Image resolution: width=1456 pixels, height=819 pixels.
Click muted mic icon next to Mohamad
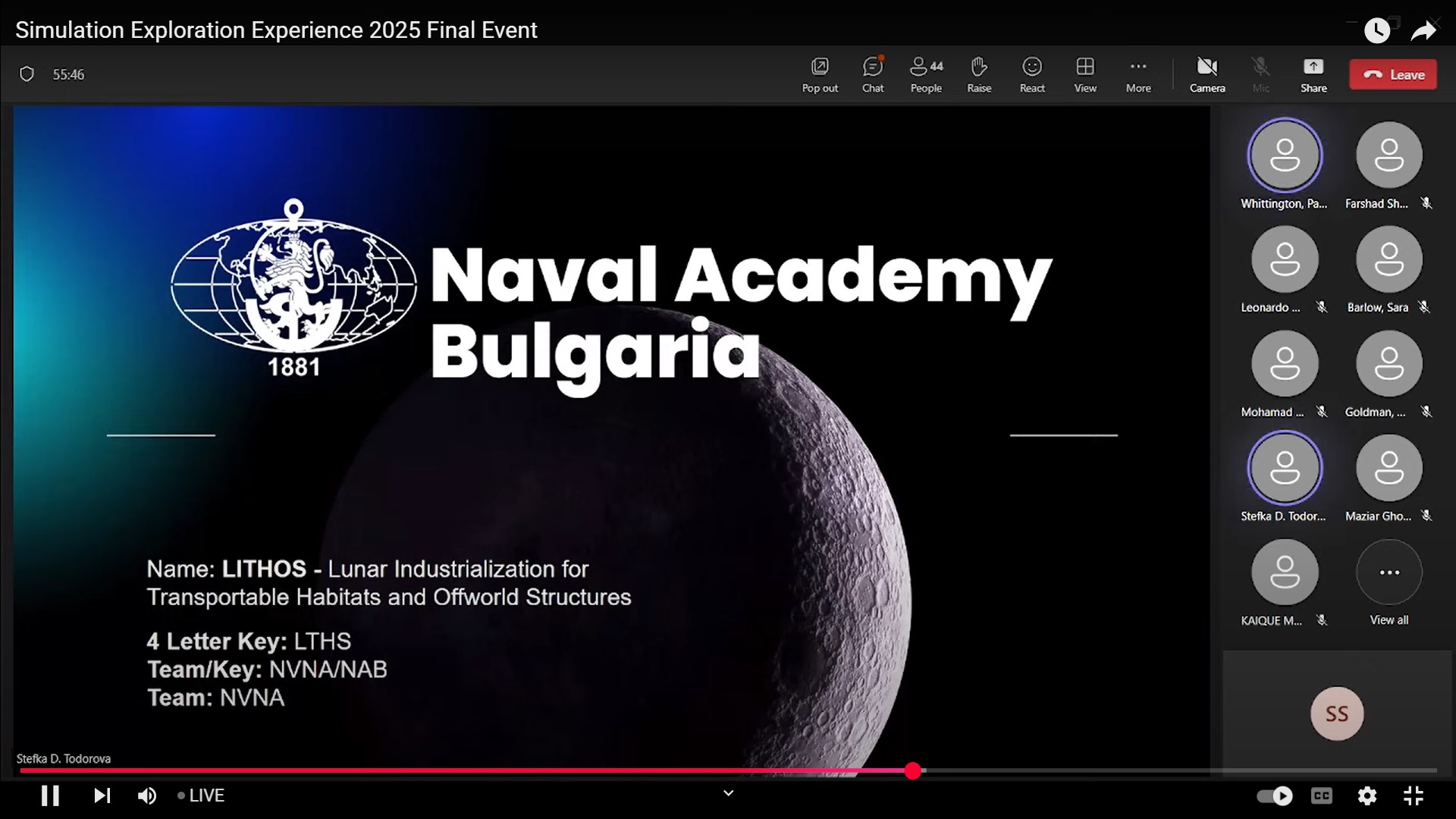1322,412
